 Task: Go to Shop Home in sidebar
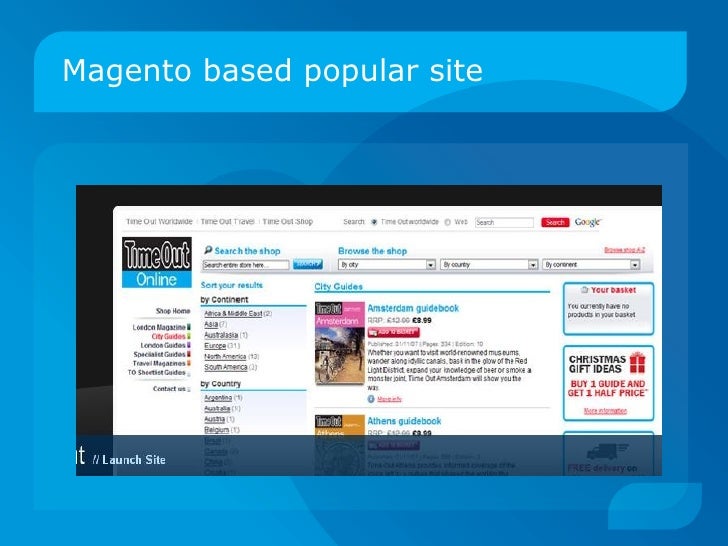[x=173, y=311]
